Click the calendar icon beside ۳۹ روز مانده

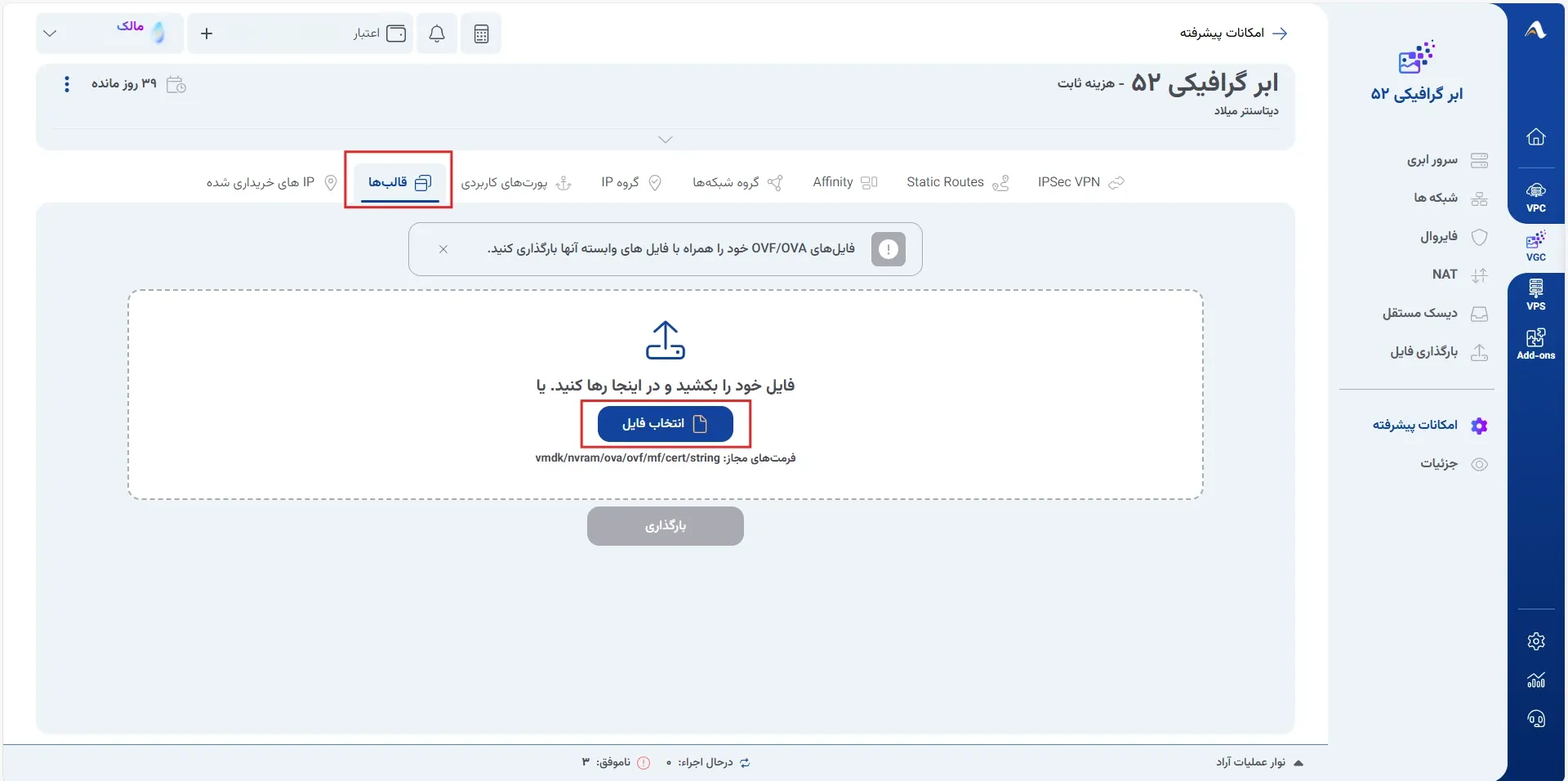(x=176, y=84)
